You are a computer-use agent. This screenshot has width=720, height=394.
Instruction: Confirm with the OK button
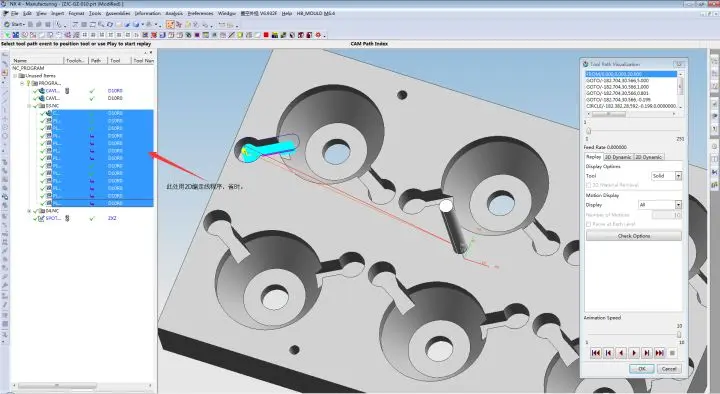(x=641, y=368)
